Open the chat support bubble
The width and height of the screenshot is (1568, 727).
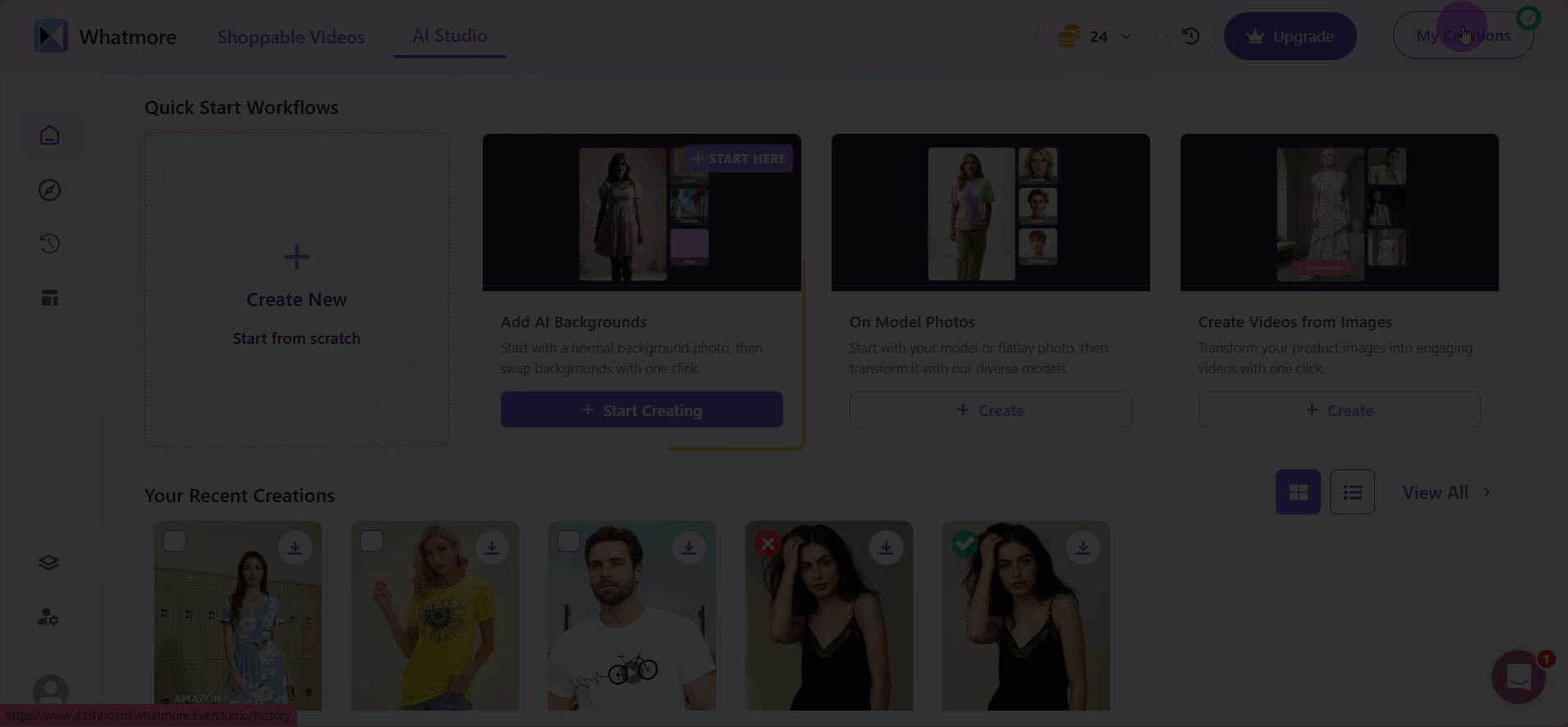tap(1519, 677)
